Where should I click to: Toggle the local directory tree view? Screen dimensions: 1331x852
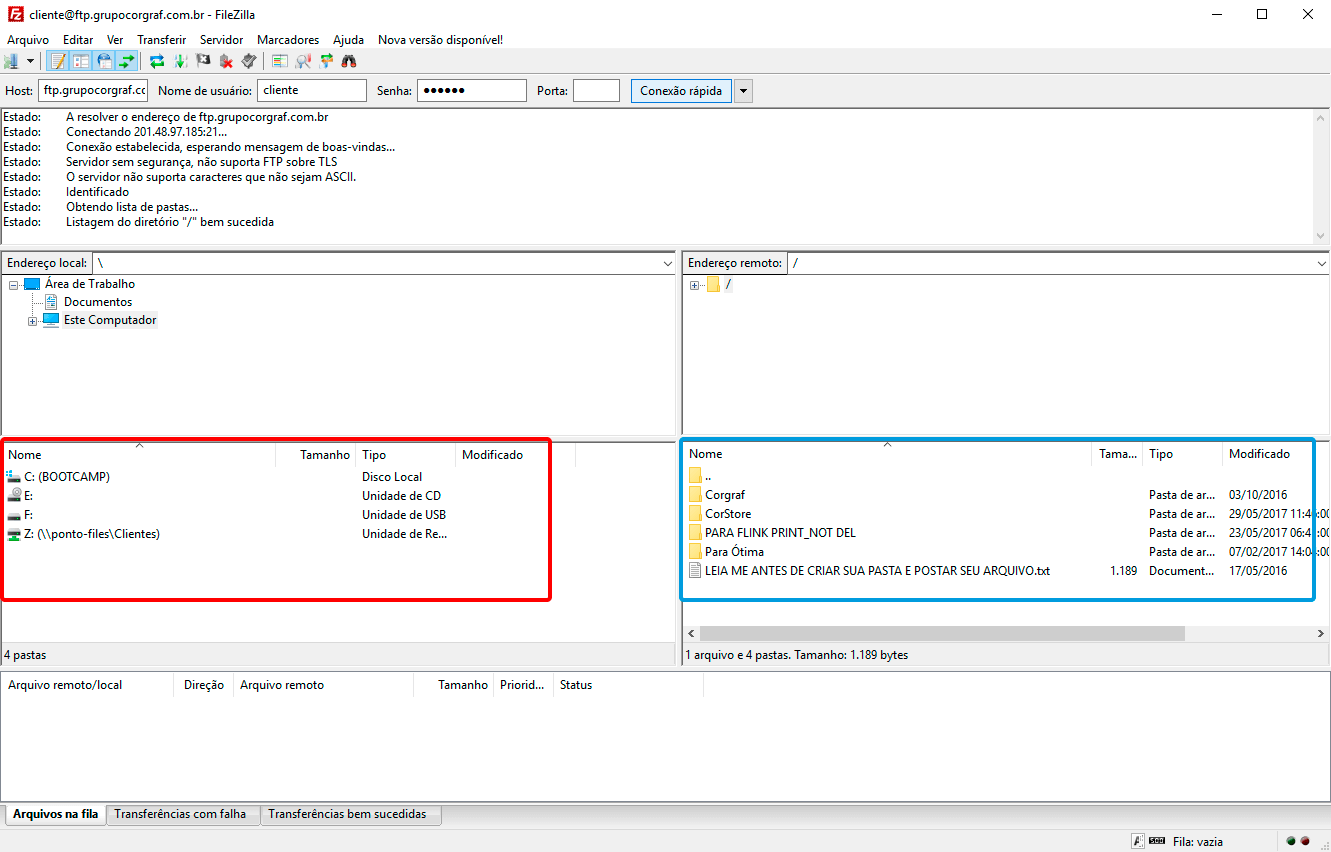pyautogui.click(x=81, y=61)
